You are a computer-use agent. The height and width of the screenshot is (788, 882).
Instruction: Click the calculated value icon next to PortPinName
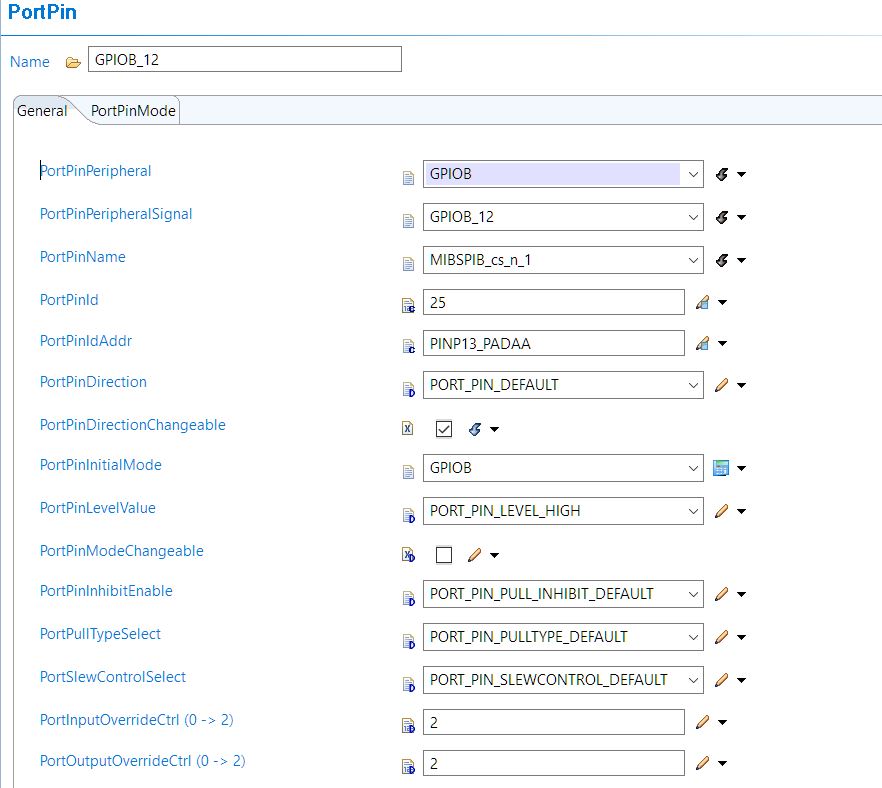(x=722, y=260)
